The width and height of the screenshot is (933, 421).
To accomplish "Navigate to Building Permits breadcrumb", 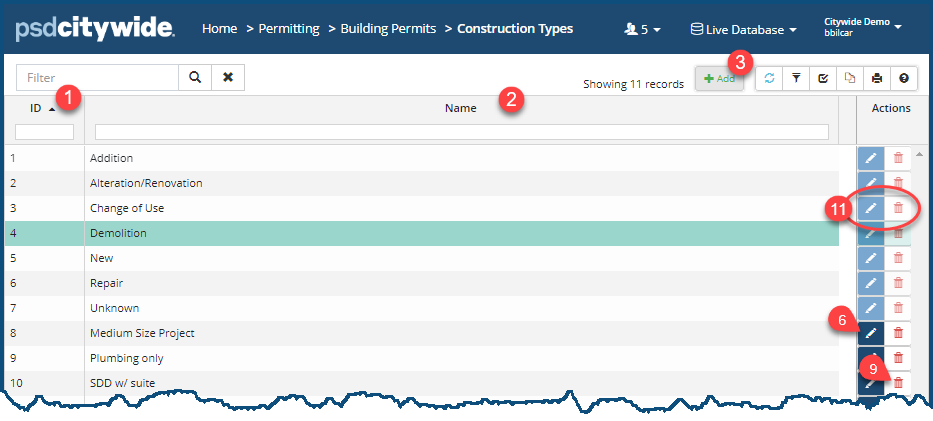I will pos(388,29).
